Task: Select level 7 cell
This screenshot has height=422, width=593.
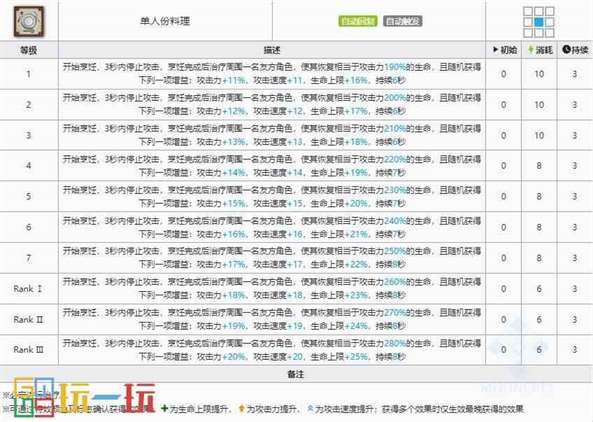Action: [x=29, y=258]
